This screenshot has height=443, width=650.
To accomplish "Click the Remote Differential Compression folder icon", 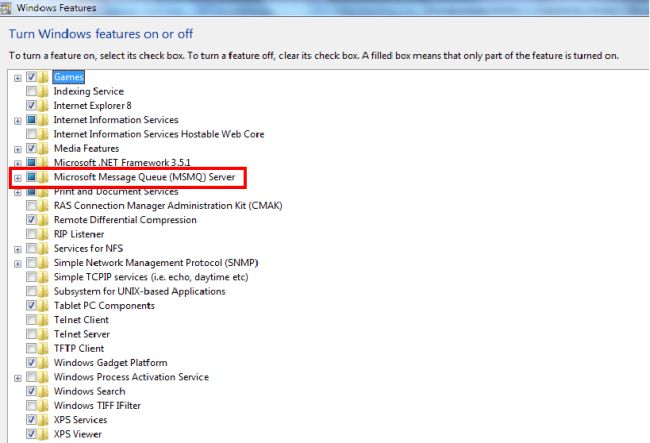I will [43, 220].
